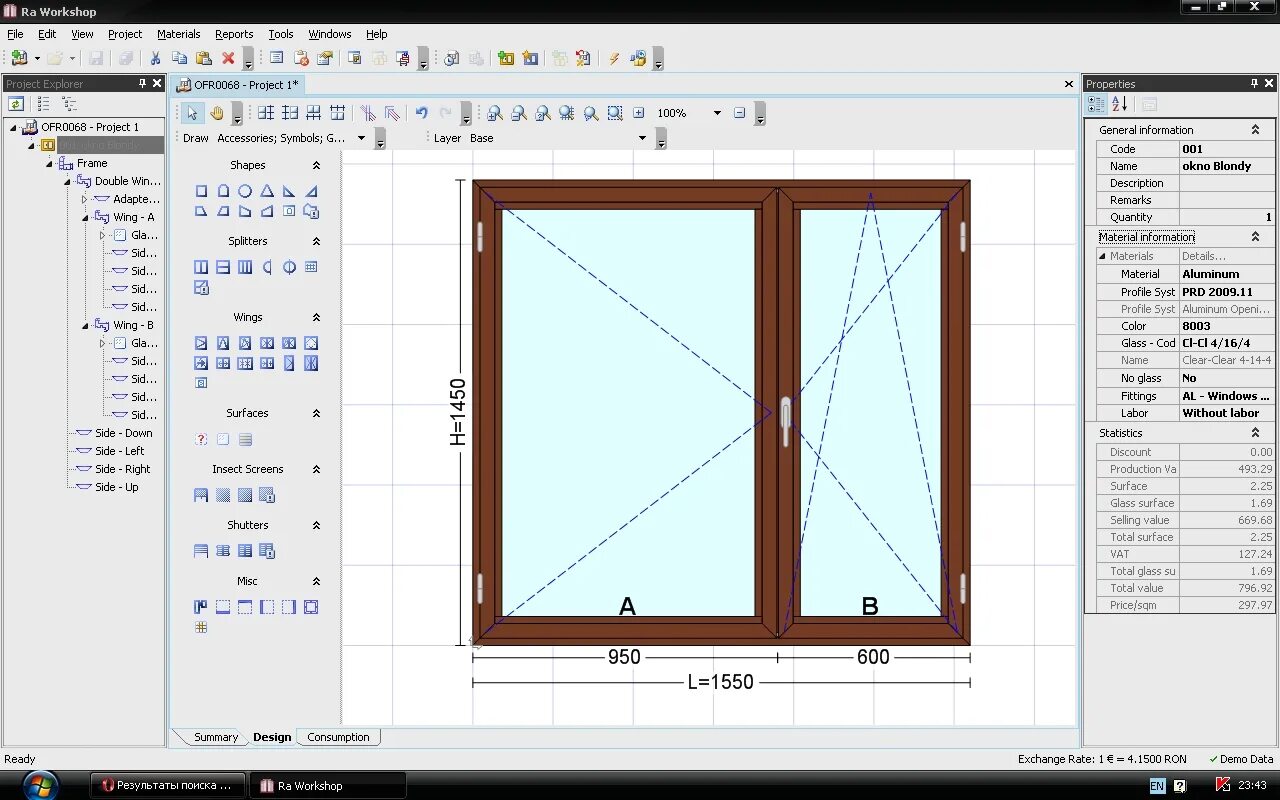This screenshot has height=800, width=1280.
Task: Open the Reports menu
Action: click(x=234, y=34)
